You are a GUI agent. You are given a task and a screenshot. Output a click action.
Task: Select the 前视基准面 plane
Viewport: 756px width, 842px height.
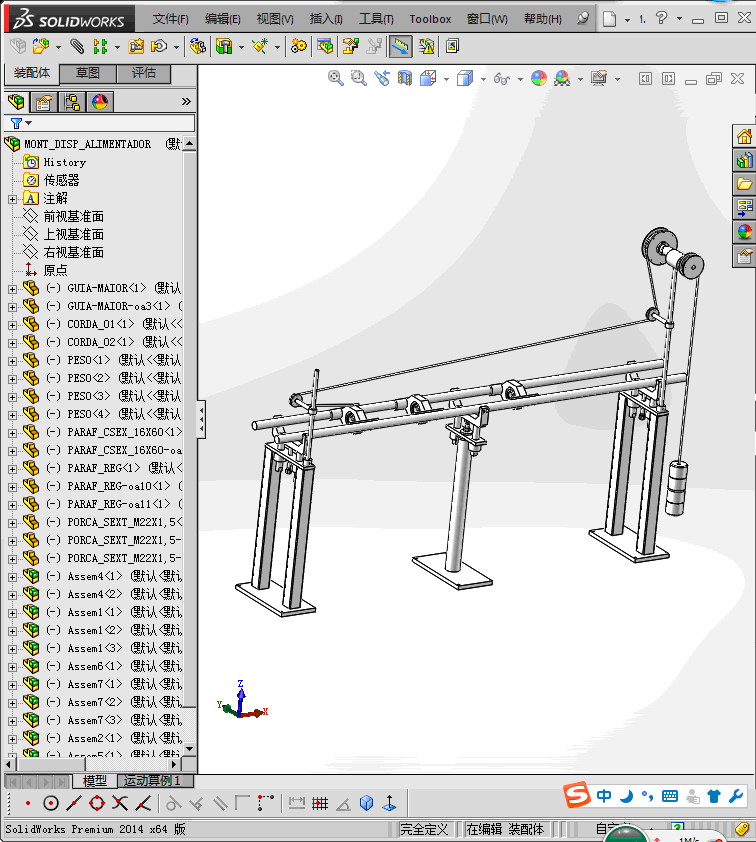coord(74,216)
